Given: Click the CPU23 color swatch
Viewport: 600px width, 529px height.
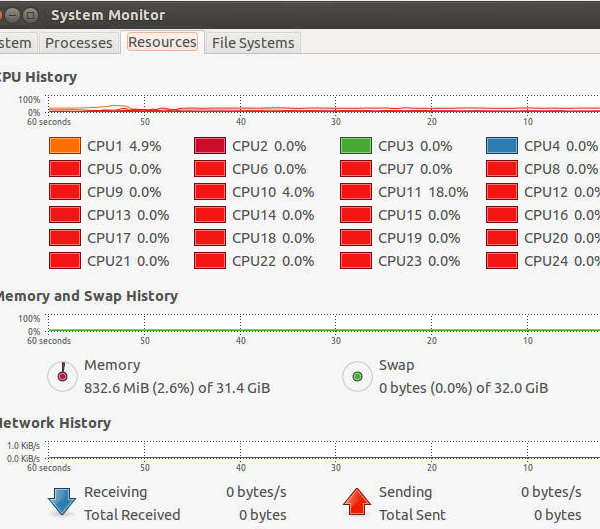Looking at the screenshot, I should [x=356, y=261].
